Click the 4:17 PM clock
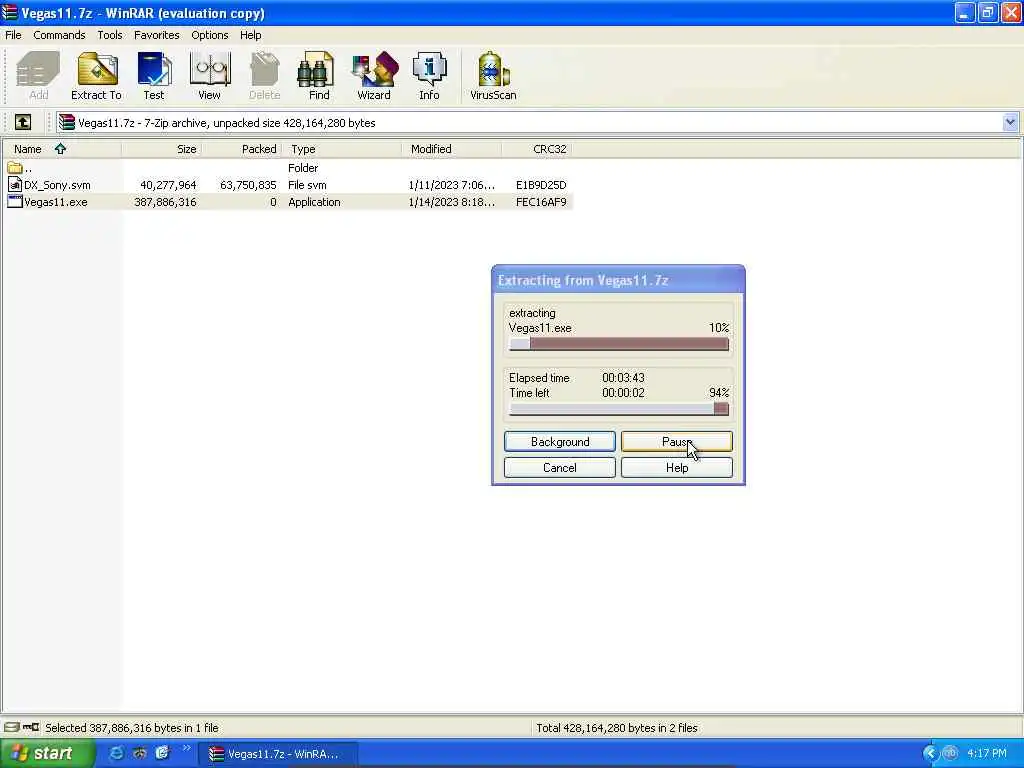The height and width of the screenshot is (768, 1024). [x=987, y=753]
